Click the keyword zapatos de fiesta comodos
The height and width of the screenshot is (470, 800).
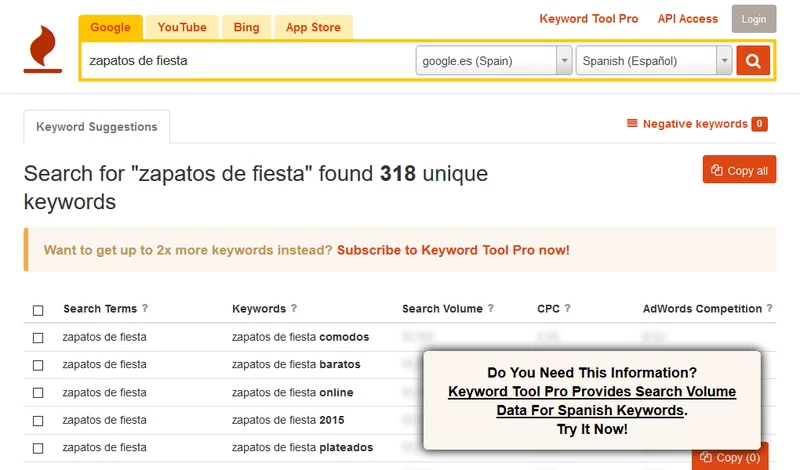[x=301, y=337]
